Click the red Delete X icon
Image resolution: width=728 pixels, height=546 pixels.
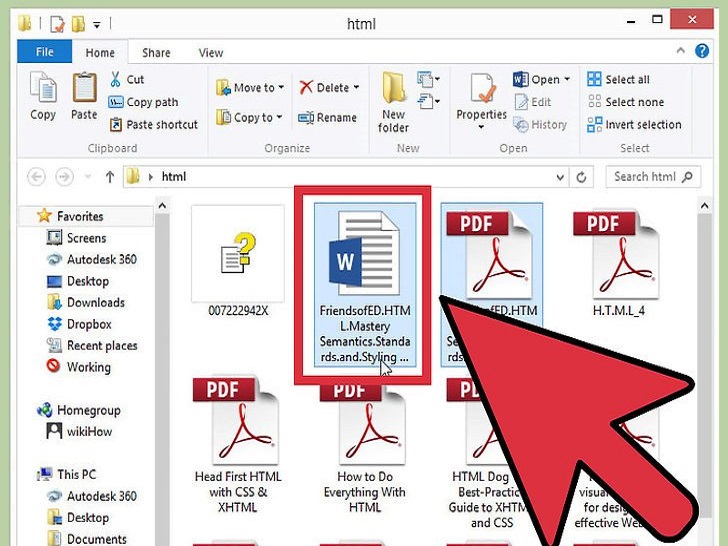(306, 87)
